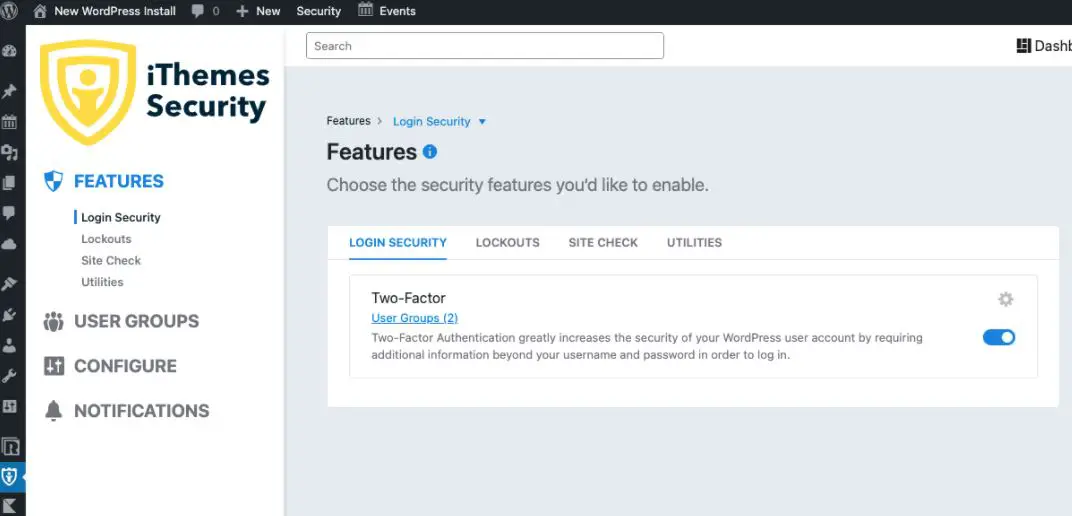Open Posts pushpin icon in sidebar

point(9,92)
